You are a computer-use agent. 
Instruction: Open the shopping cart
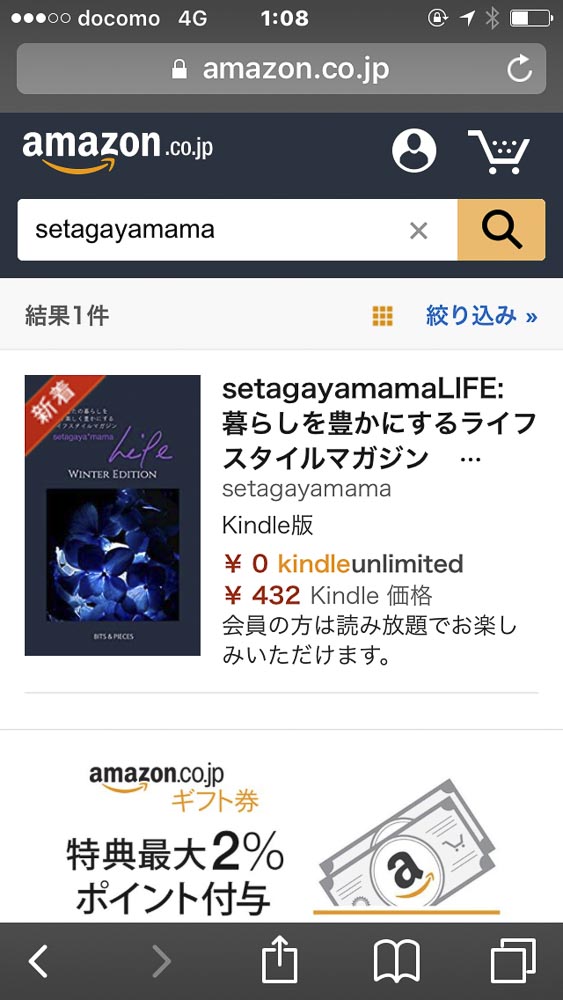[499, 152]
